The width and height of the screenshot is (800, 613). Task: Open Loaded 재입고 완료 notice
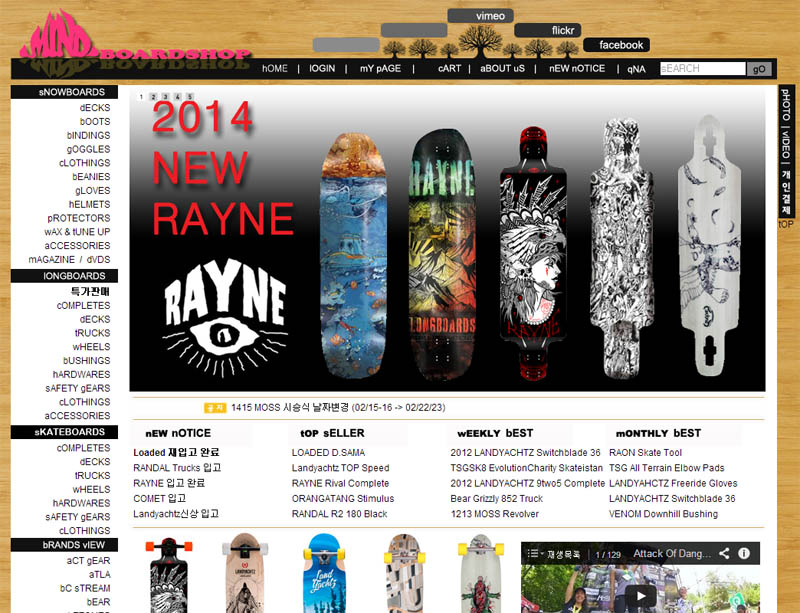176,452
